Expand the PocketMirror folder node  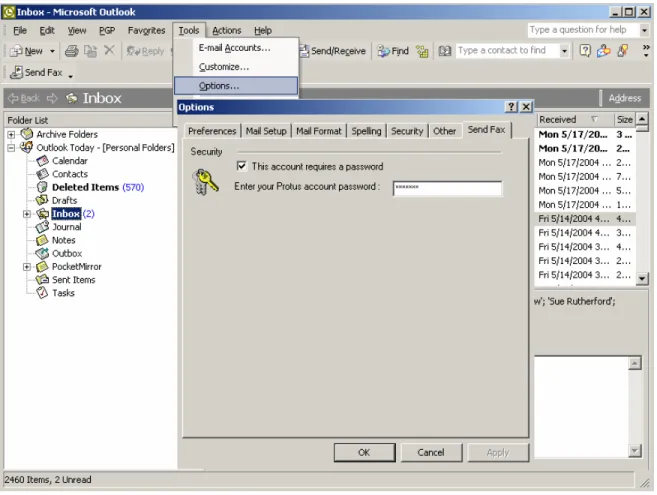pos(27,267)
